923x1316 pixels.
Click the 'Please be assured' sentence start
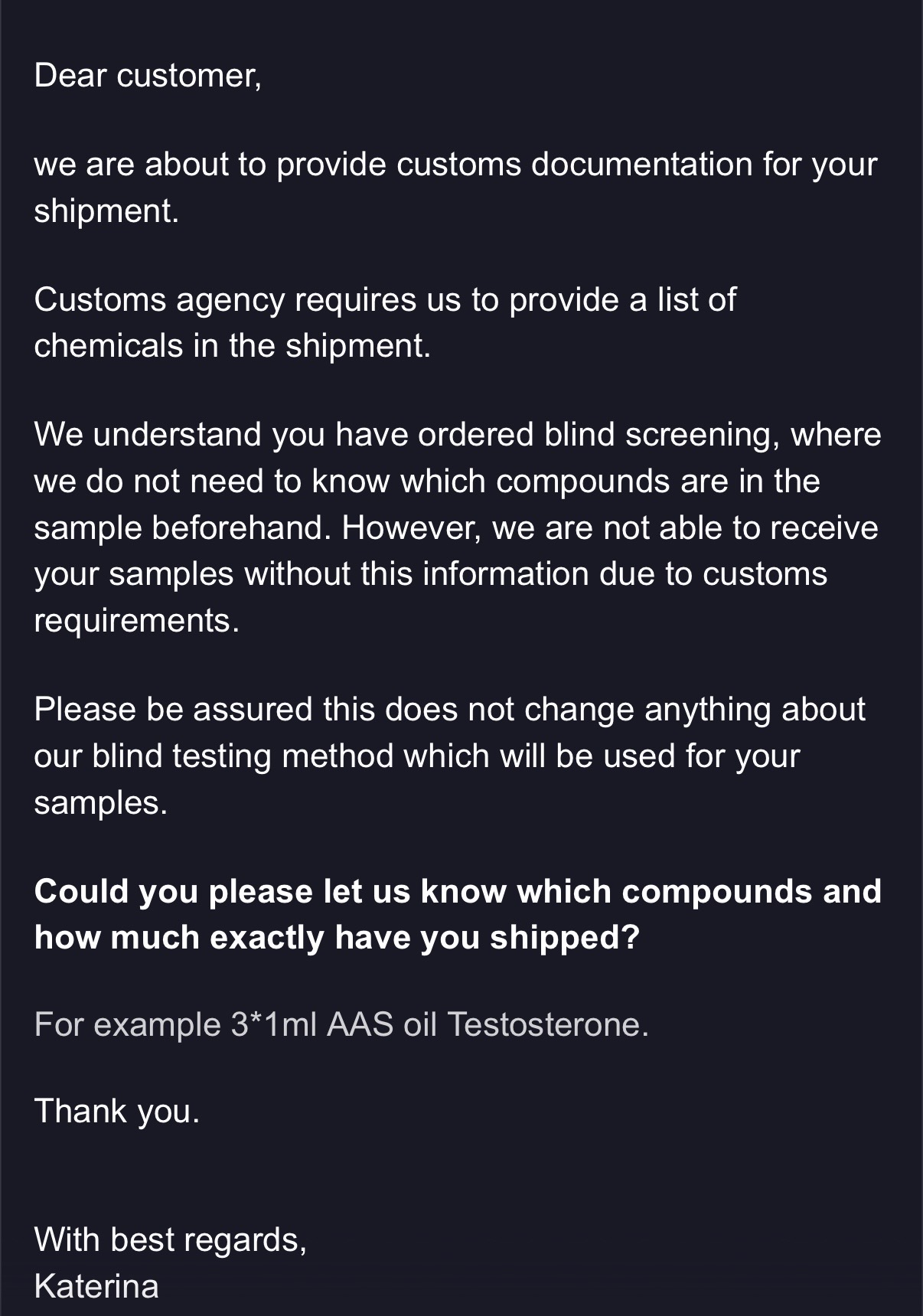click(174, 709)
